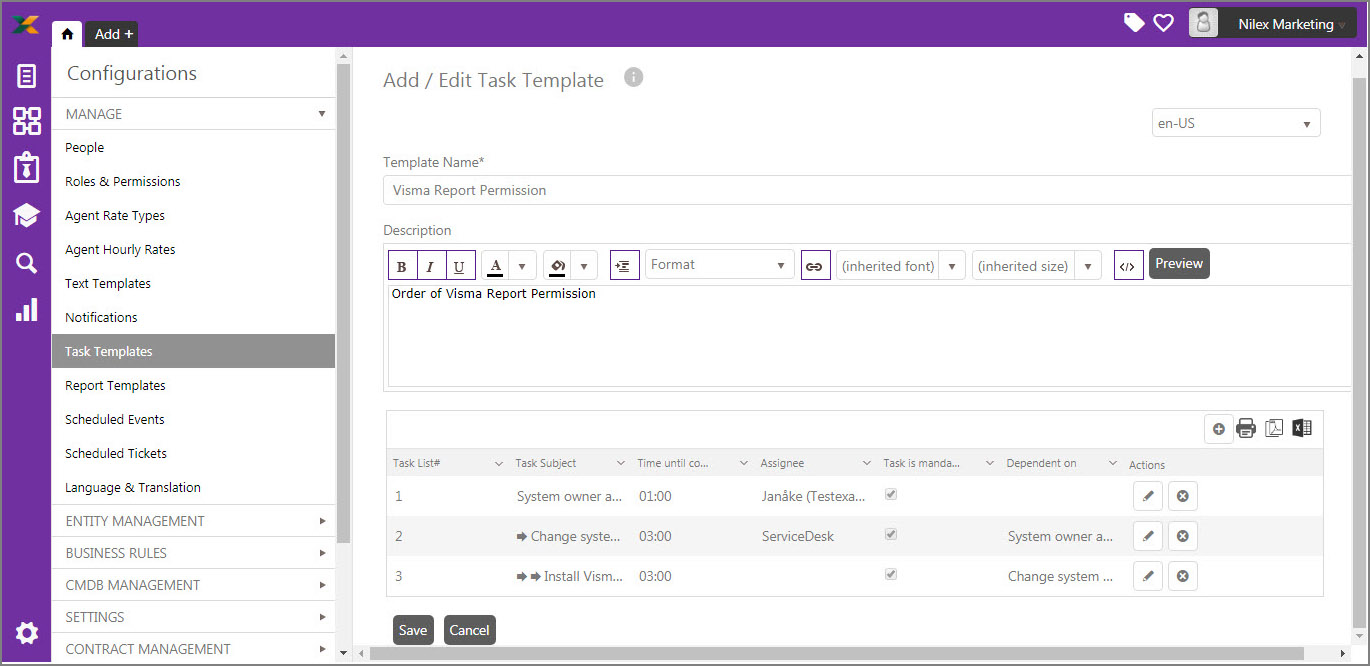Open the bar chart reports sidebar icon
Screen dimensions: 1370x666
click(x=27, y=310)
